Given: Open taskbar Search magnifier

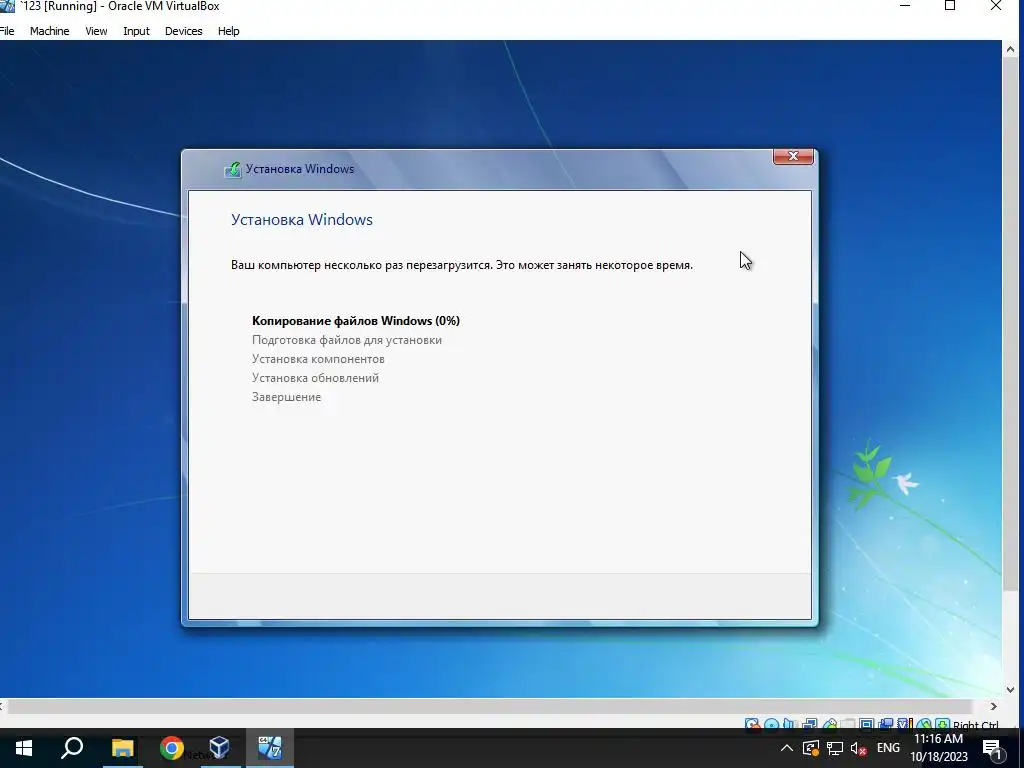Looking at the screenshot, I should tap(72, 748).
